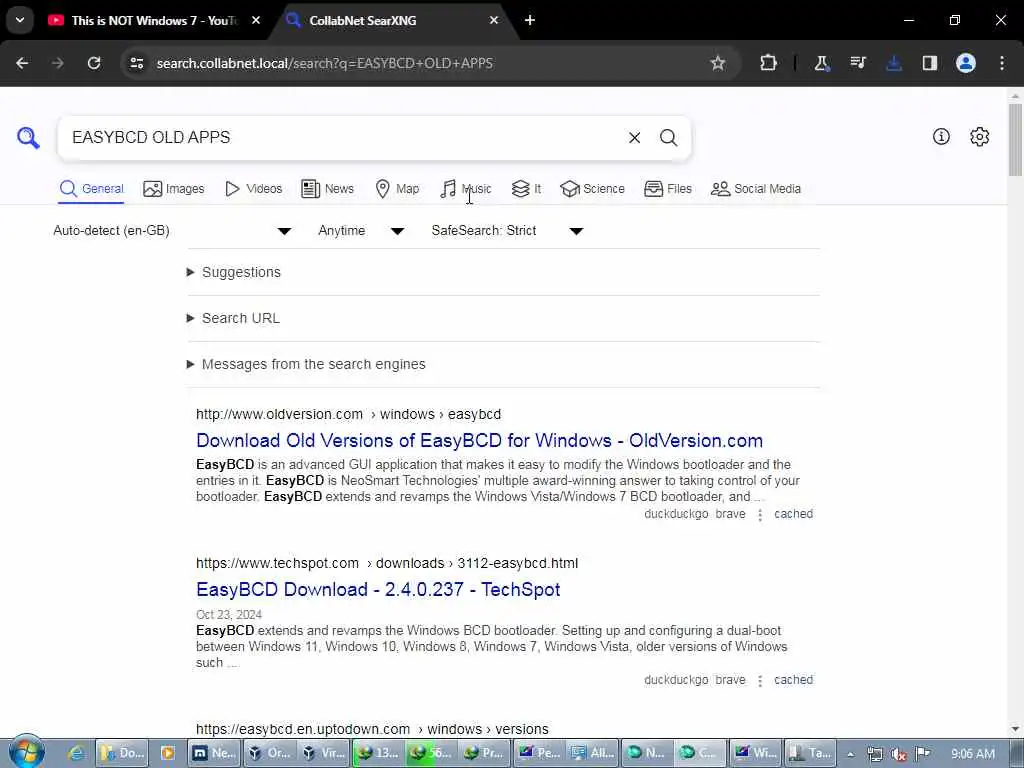
Task: Bookmark this page with the star
Action: point(718,63)
